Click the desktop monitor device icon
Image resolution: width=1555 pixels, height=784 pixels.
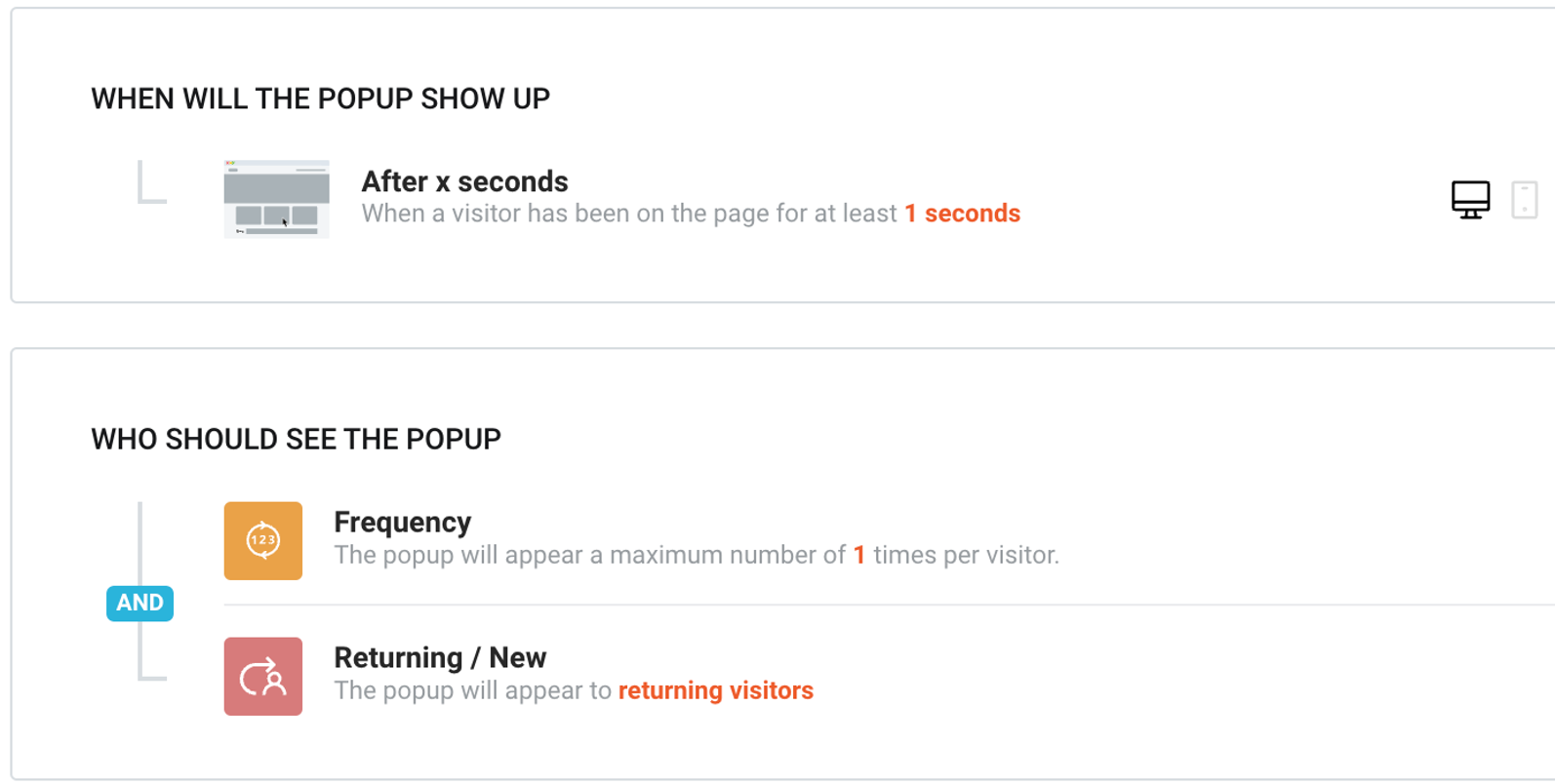pos(1470,200)
